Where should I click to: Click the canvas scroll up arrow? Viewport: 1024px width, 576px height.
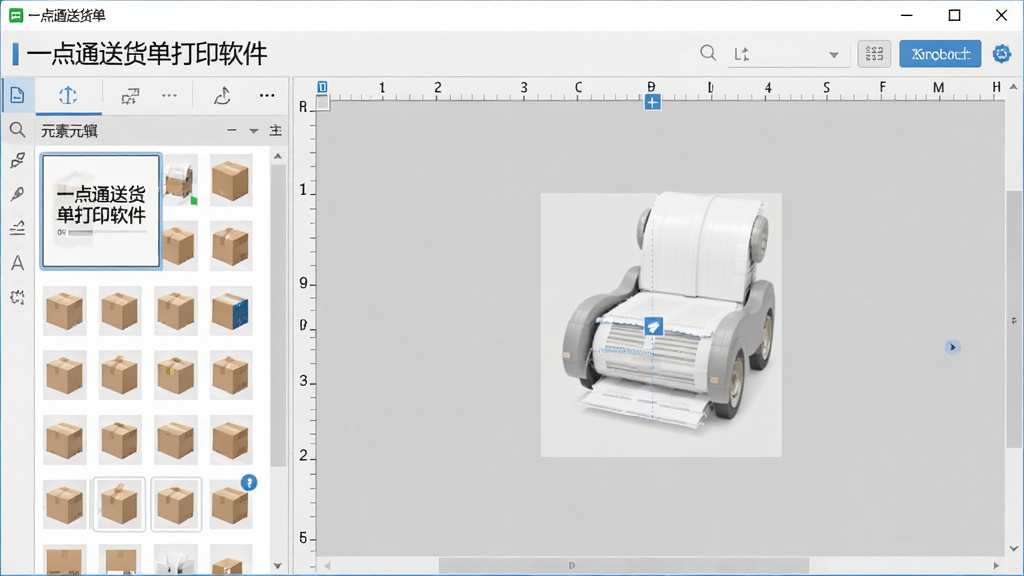coord(1013,86)
